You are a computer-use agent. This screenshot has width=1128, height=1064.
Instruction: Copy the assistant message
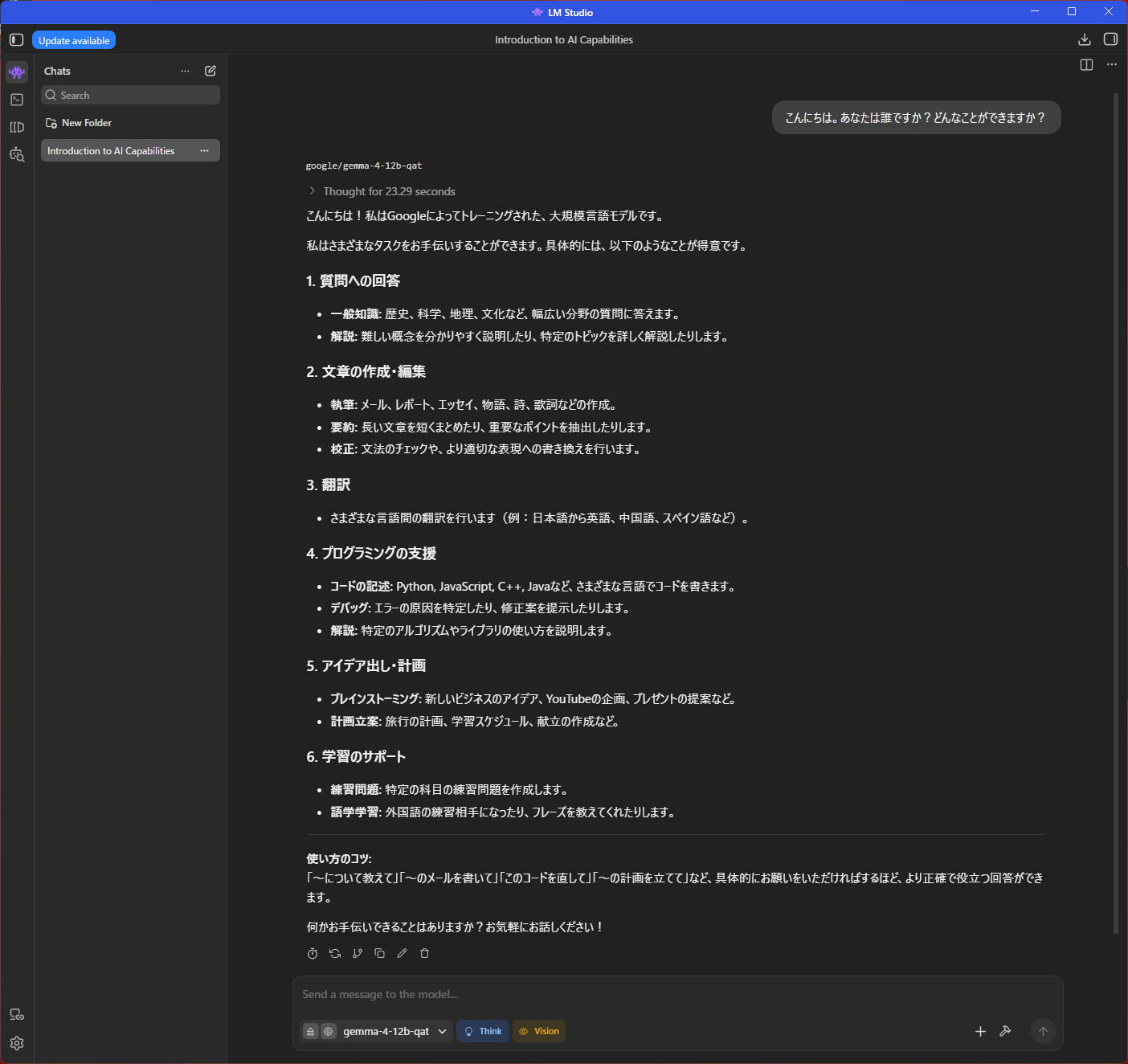(380, 953)
